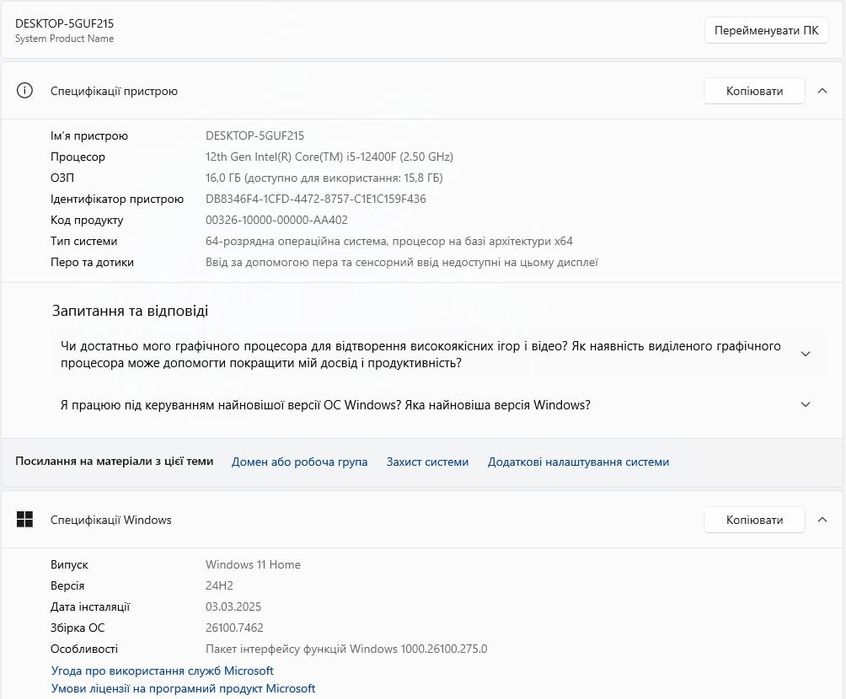This screenshot has height=699, width=846.
Task: Open Додаткові налаштування системи link
Action: pyautogui.click(x=578, y=462)
